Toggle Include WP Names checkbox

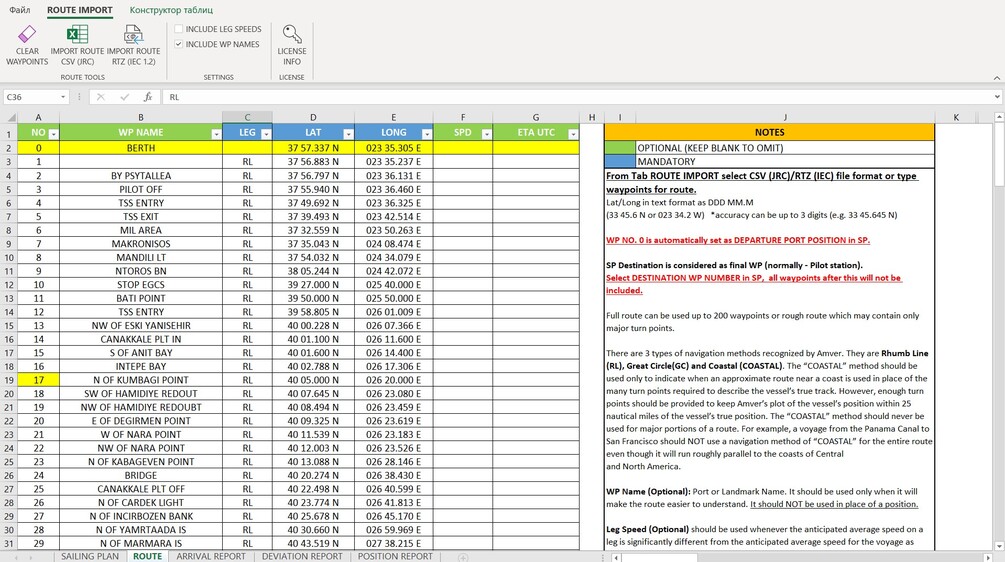[179, 44]
